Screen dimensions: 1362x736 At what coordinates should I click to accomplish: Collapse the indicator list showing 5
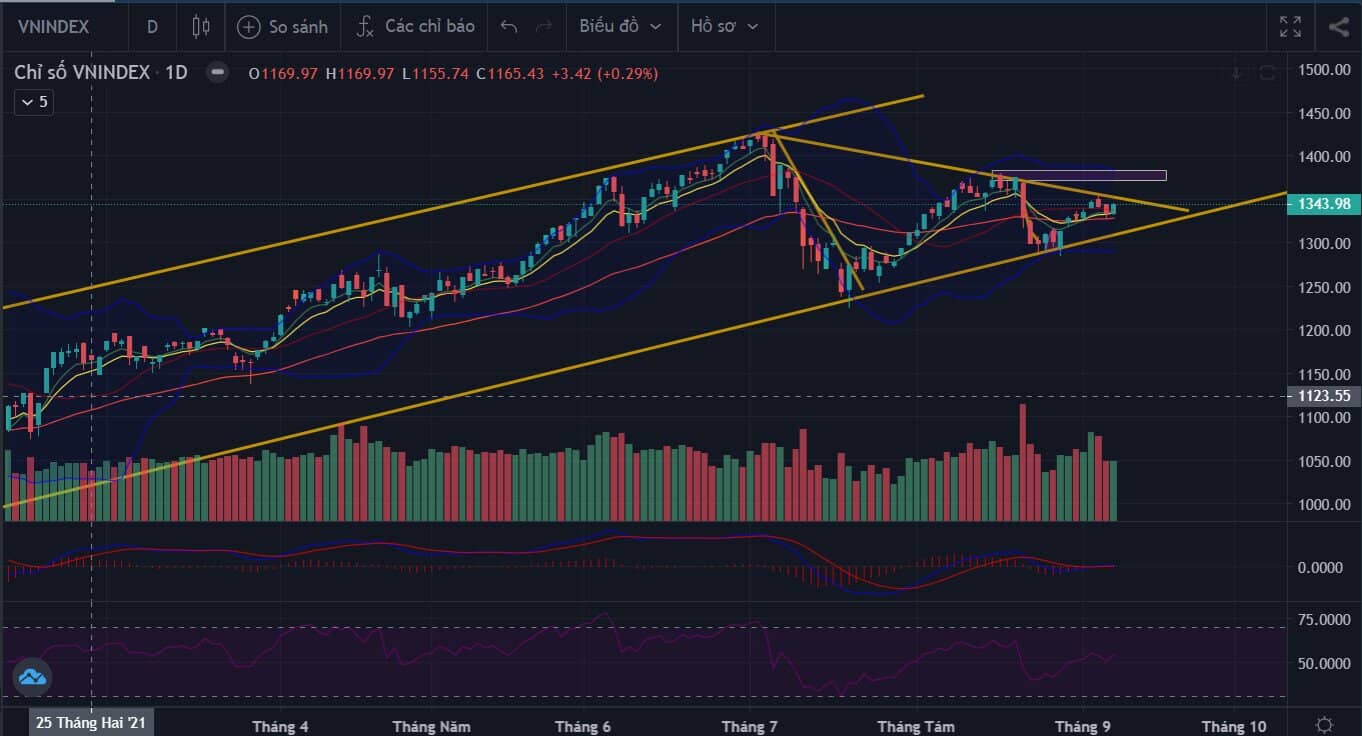pyautogui.click(x=33, y=102)
